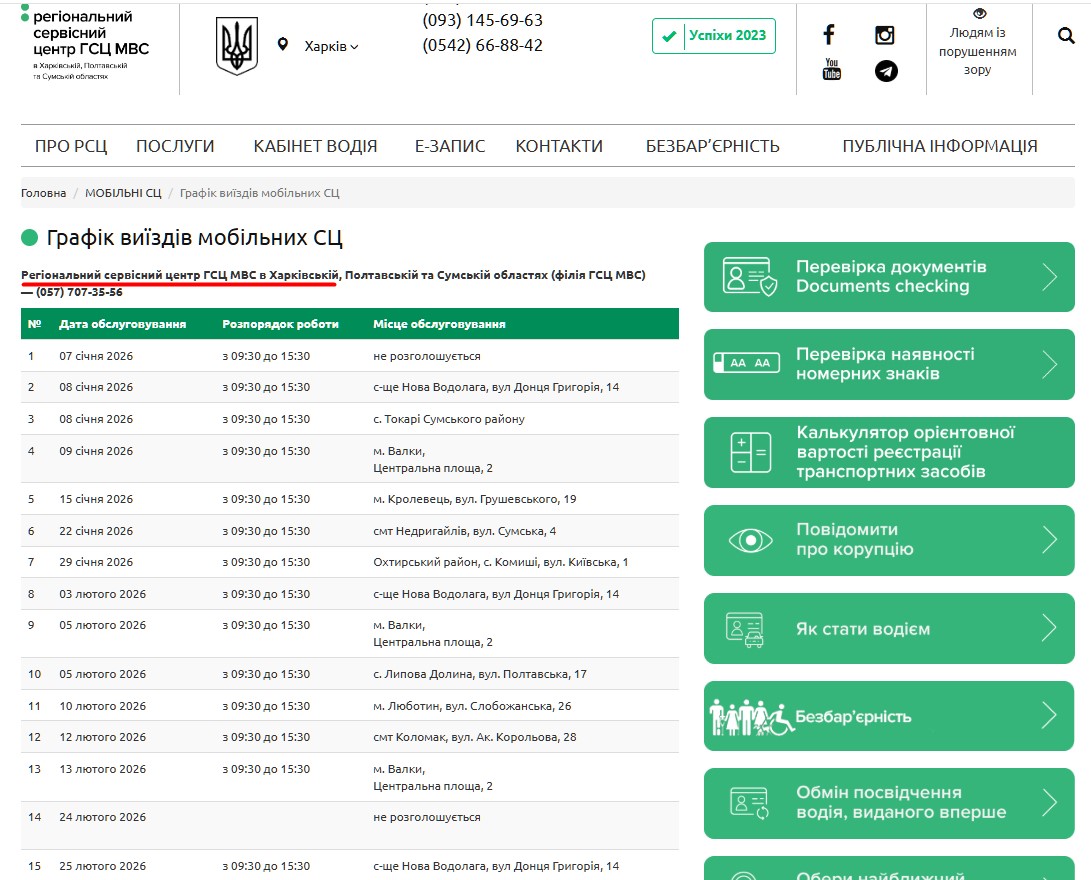Open the Instagram icon link
Screen dimensions: 1091x880
point(884,35)
